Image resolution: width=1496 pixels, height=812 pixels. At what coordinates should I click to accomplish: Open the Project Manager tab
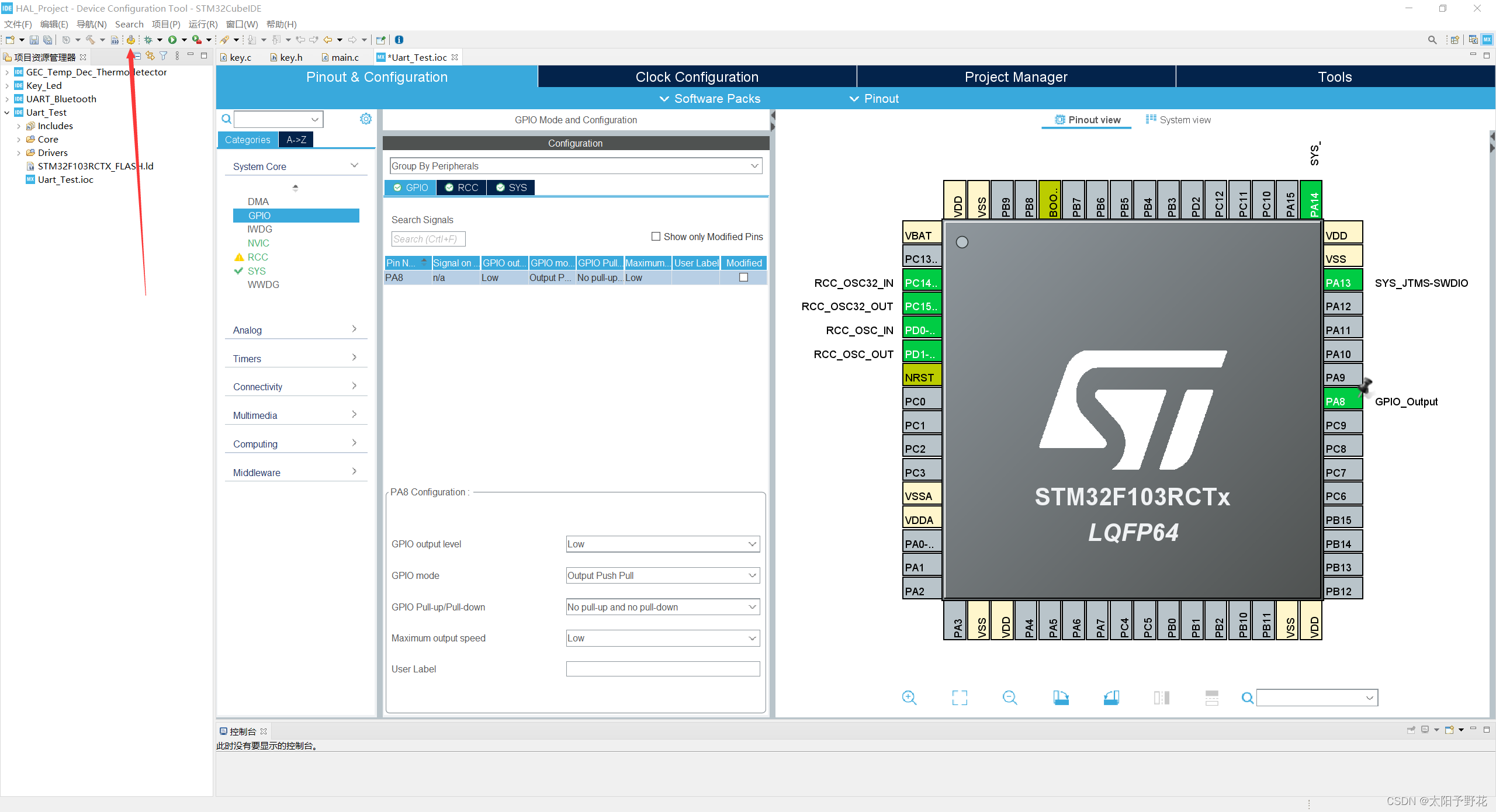1016,77
